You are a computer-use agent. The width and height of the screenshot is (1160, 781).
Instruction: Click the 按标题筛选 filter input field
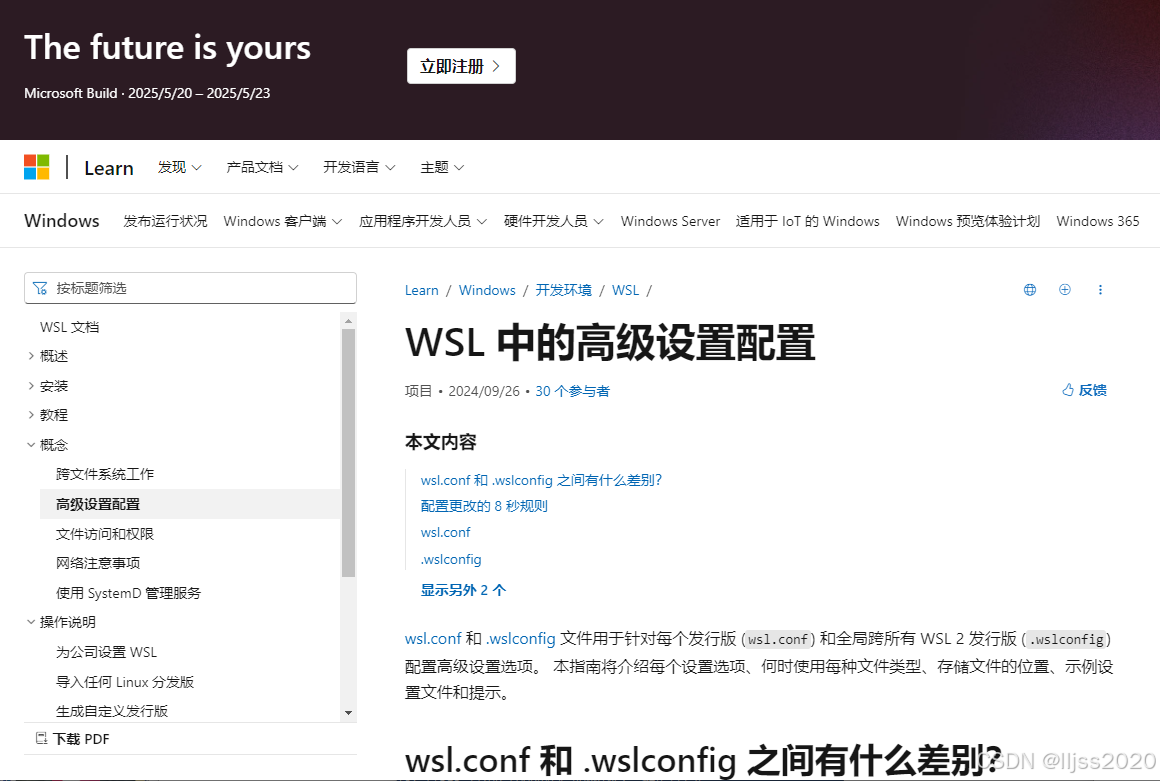coord(190,288)
